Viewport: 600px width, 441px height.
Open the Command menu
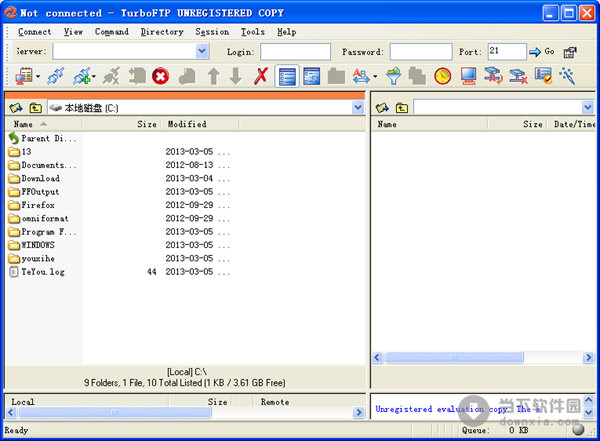112,32
